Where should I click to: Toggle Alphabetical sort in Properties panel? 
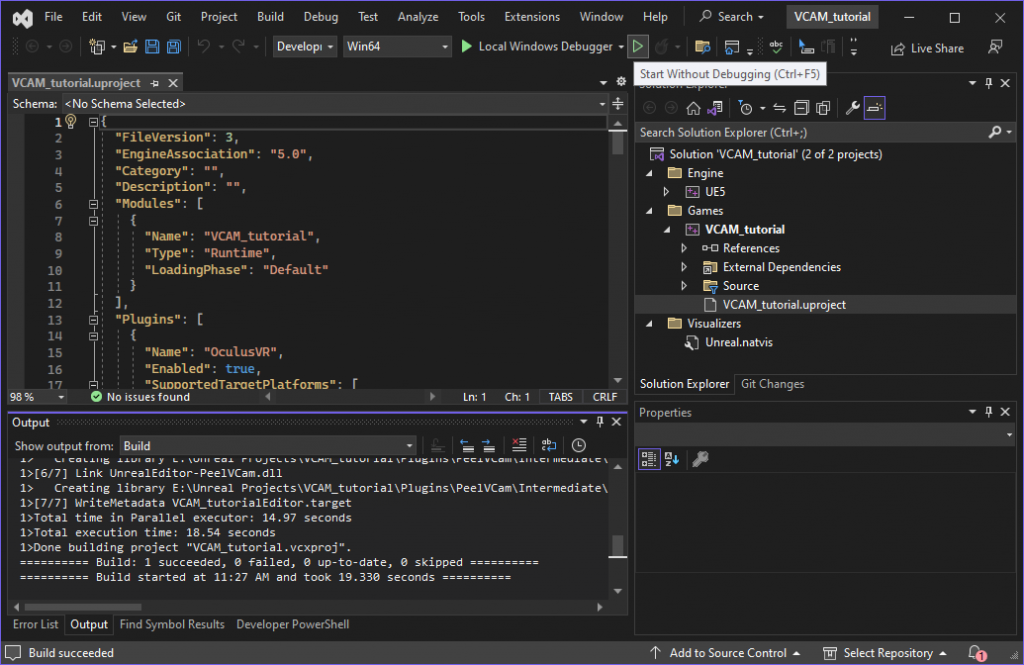(671, 459)
